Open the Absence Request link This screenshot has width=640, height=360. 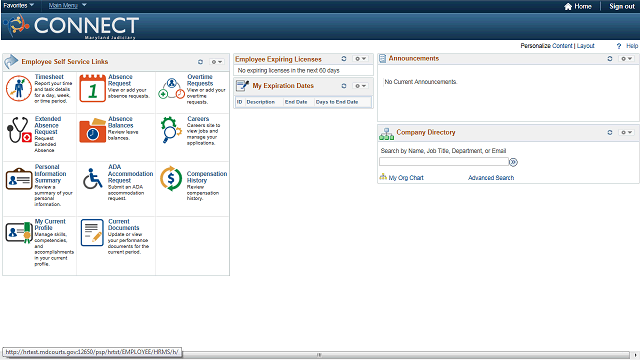click(120, 80)
